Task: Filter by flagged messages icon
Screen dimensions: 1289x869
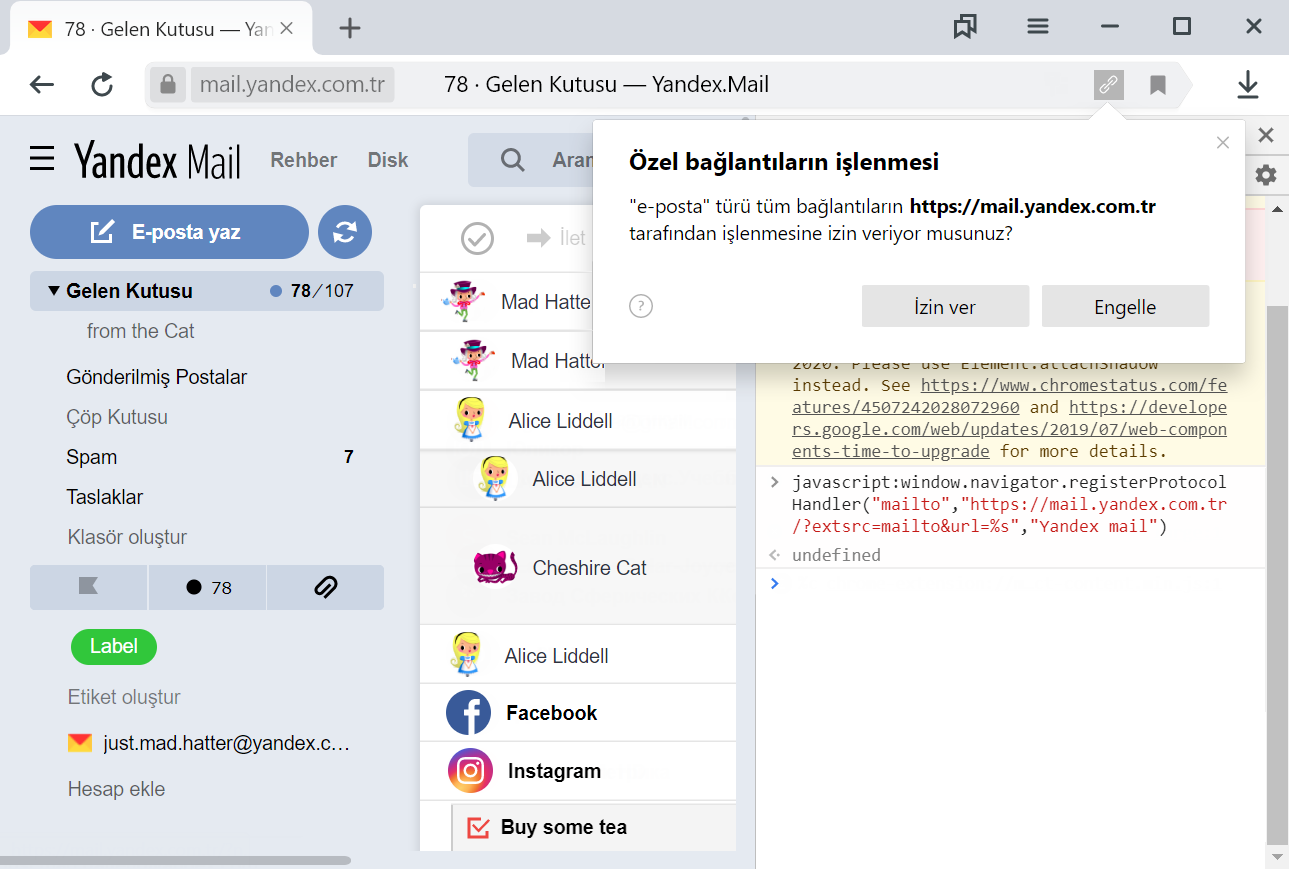Action: click(x=88, y=587)
